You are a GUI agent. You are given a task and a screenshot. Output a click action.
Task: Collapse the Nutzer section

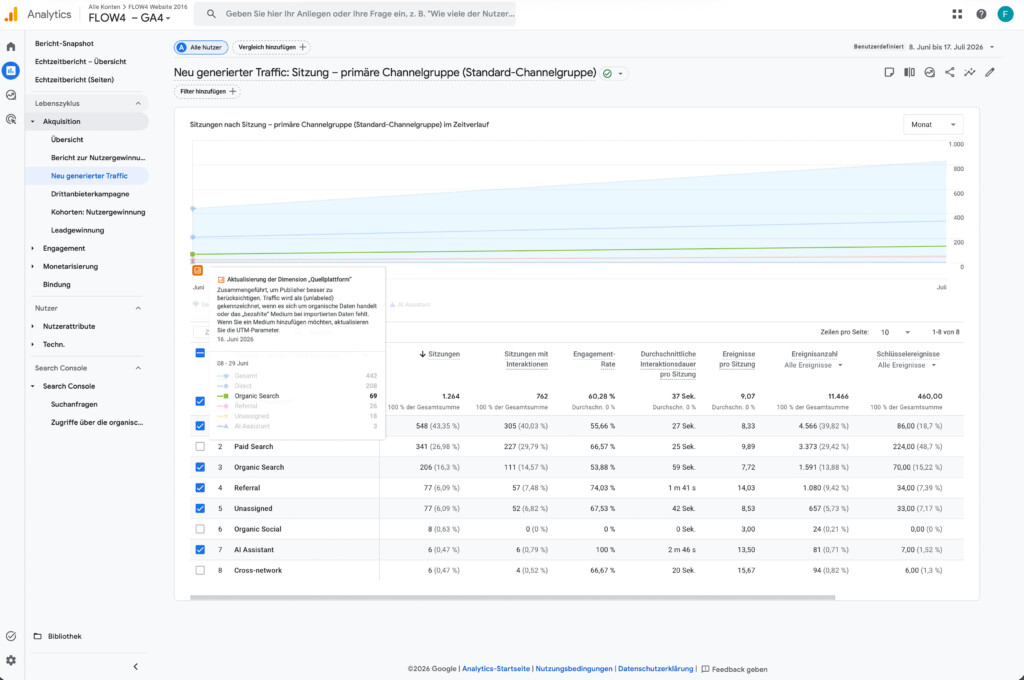(138, 308)
